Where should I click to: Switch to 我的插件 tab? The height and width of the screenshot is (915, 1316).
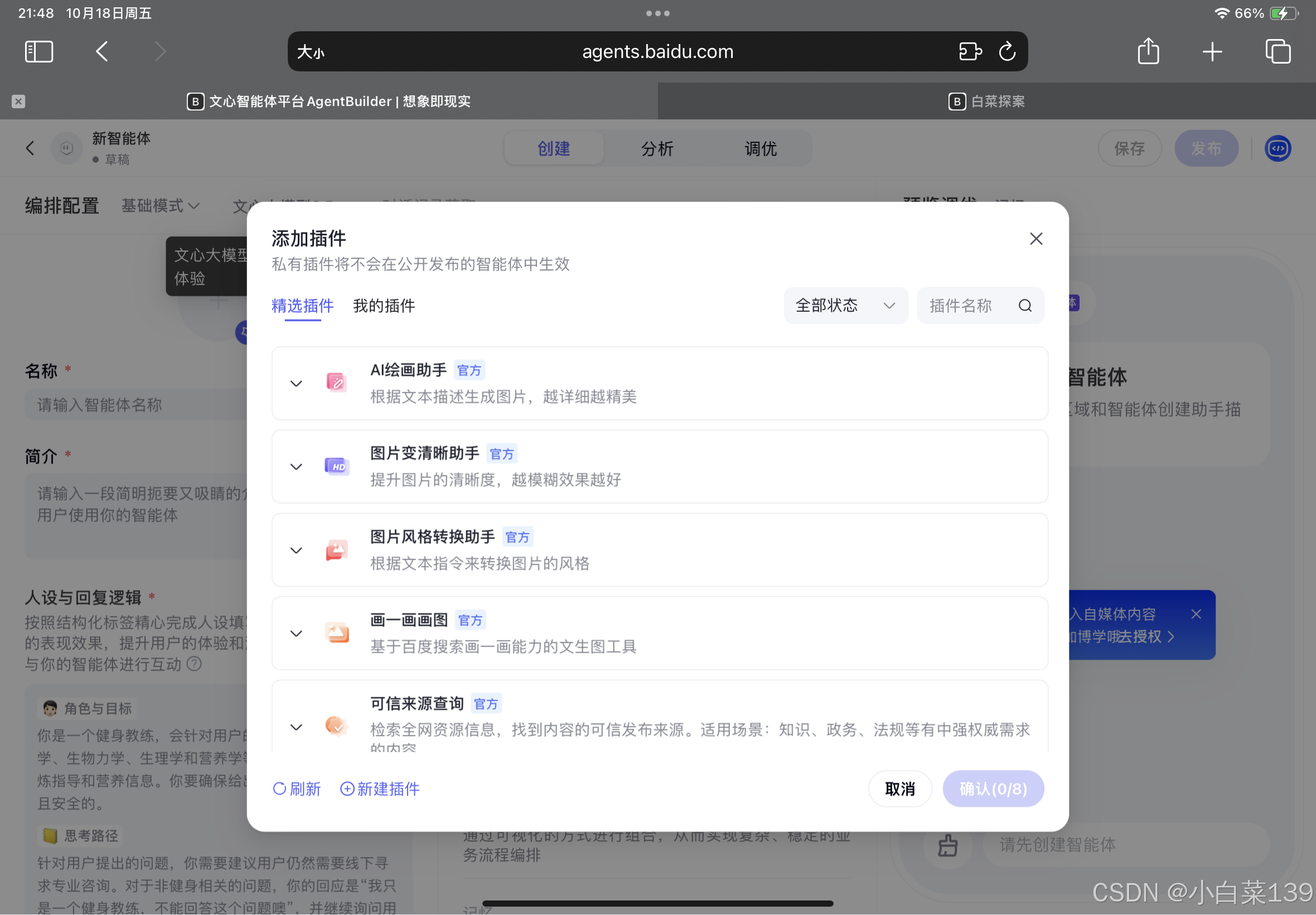click(x=384, y=306)
